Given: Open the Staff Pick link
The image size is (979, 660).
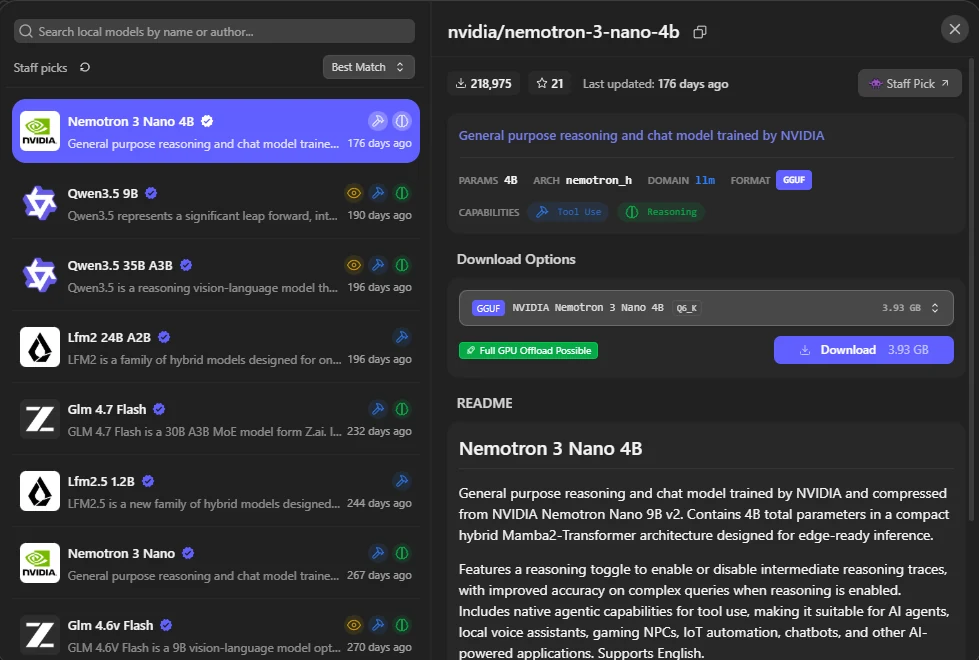Looking at the screenshot, I should click(x=910, y=83).
